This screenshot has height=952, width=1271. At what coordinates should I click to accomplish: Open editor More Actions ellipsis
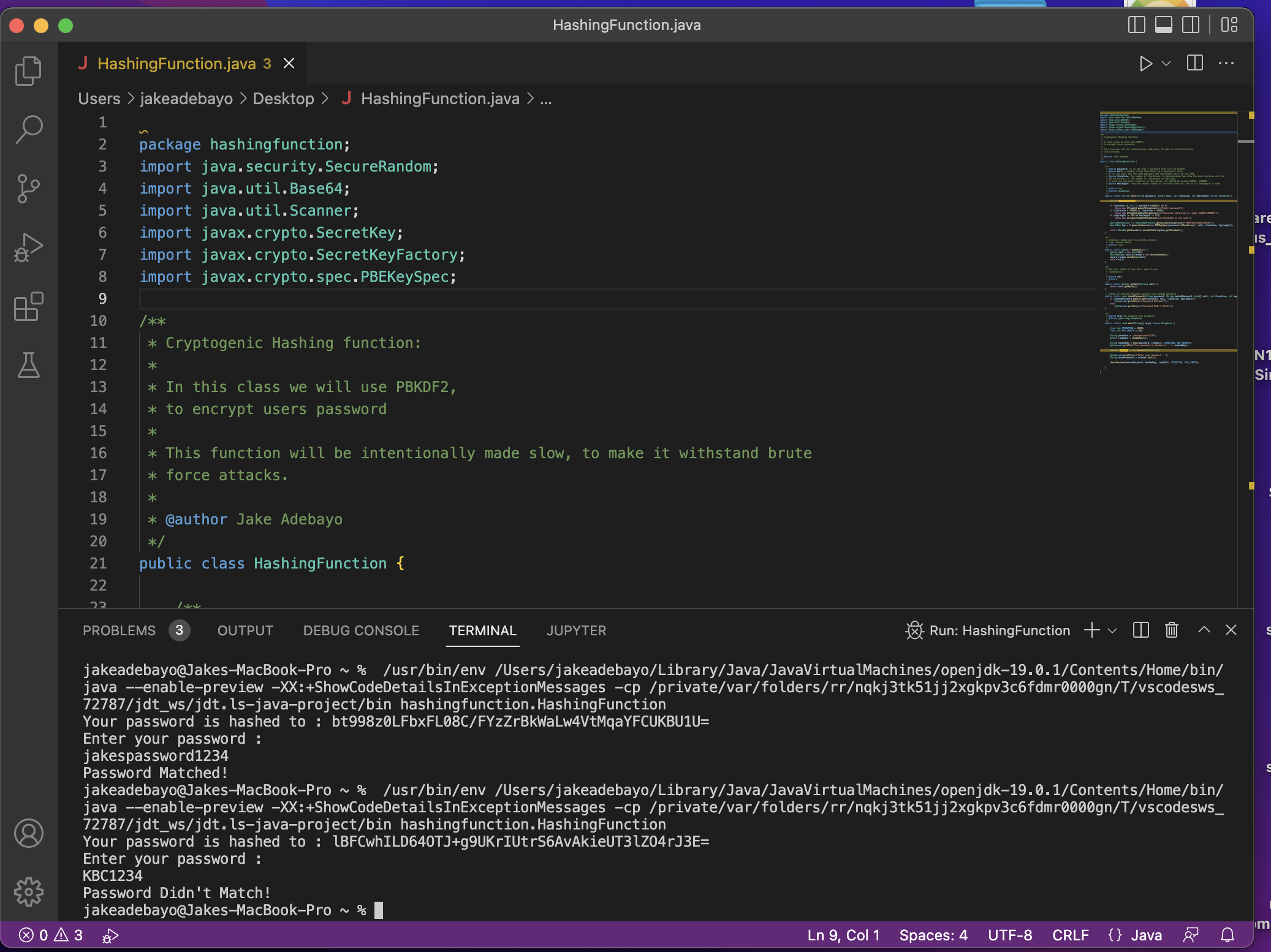click(1226, 63)
